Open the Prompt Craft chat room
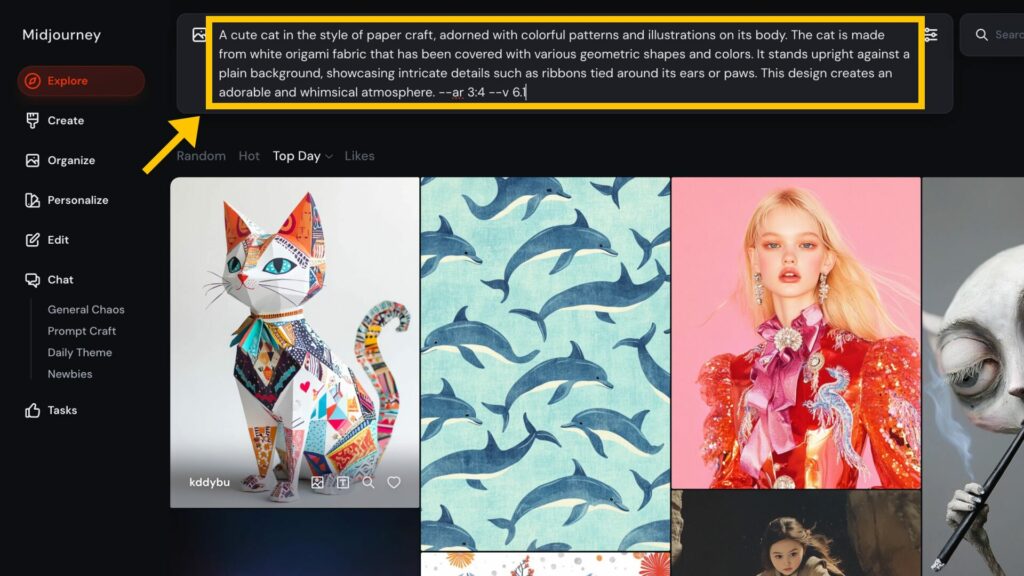The width and height of the screenshot is (1024, 576). 82,331
